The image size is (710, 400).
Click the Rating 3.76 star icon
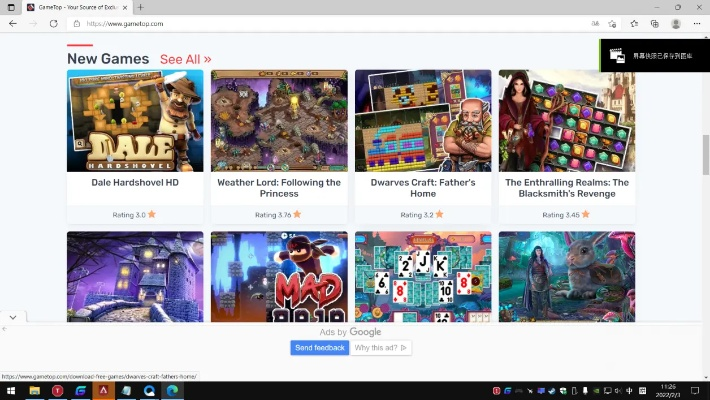pyautogui.click(x=297, y=214)
